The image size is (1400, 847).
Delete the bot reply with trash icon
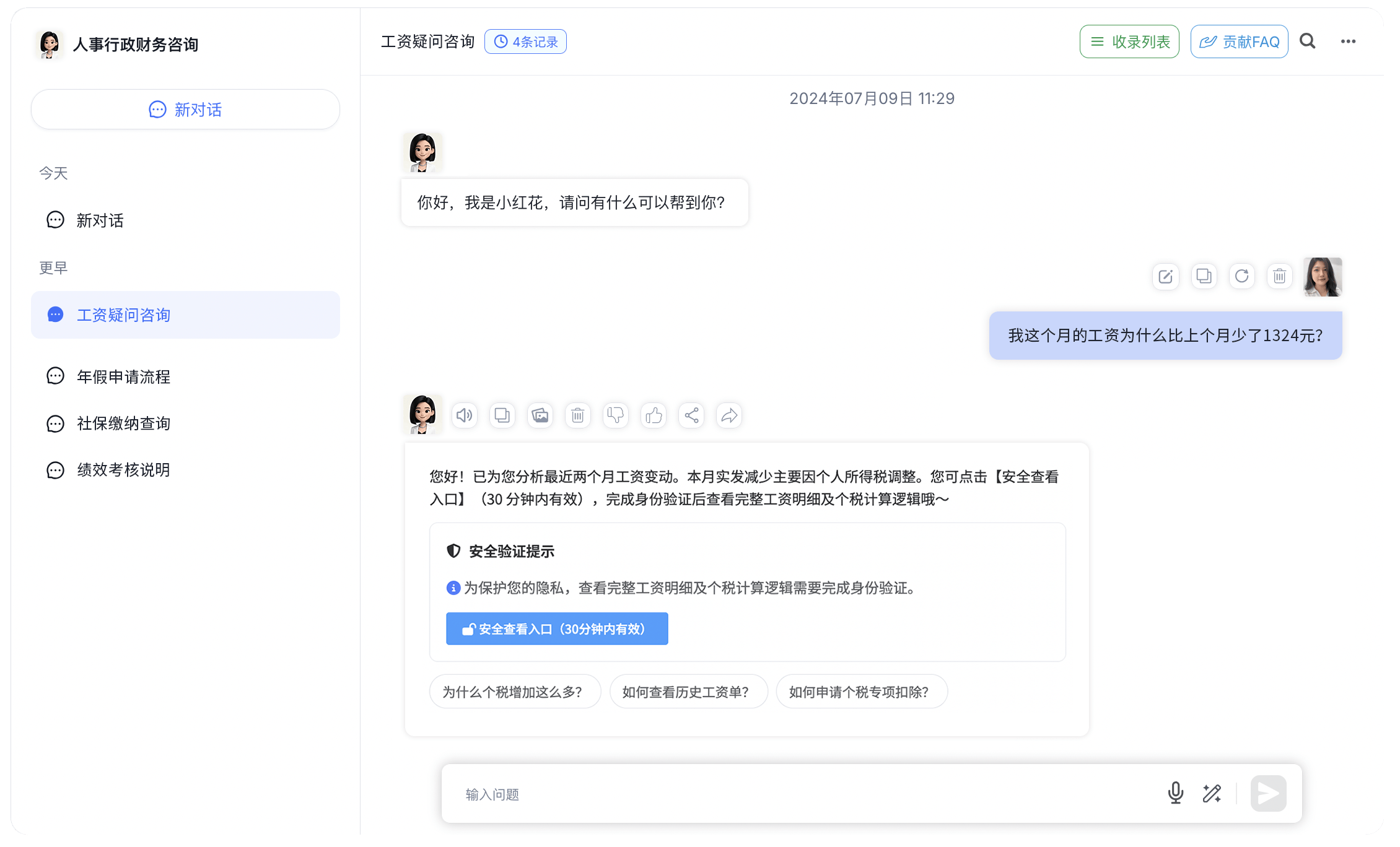pos(578,415)
